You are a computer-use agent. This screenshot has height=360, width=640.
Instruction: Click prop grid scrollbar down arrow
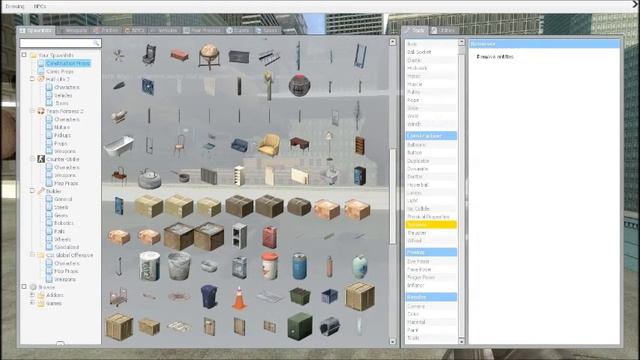pyautogui.click(x=393, y=342)
